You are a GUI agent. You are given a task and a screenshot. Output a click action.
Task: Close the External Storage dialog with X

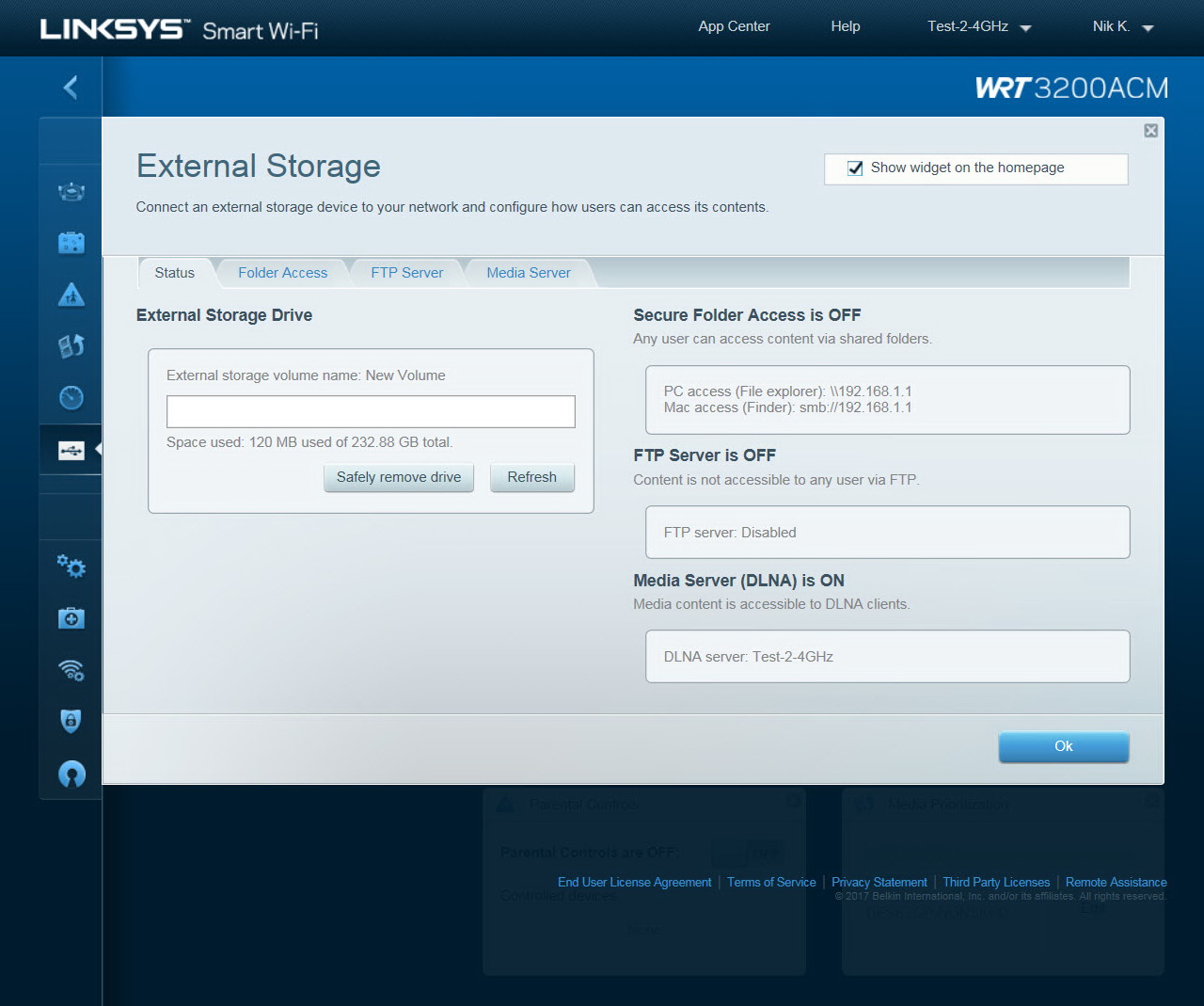pyautogui.click(x=1150, y=131)
